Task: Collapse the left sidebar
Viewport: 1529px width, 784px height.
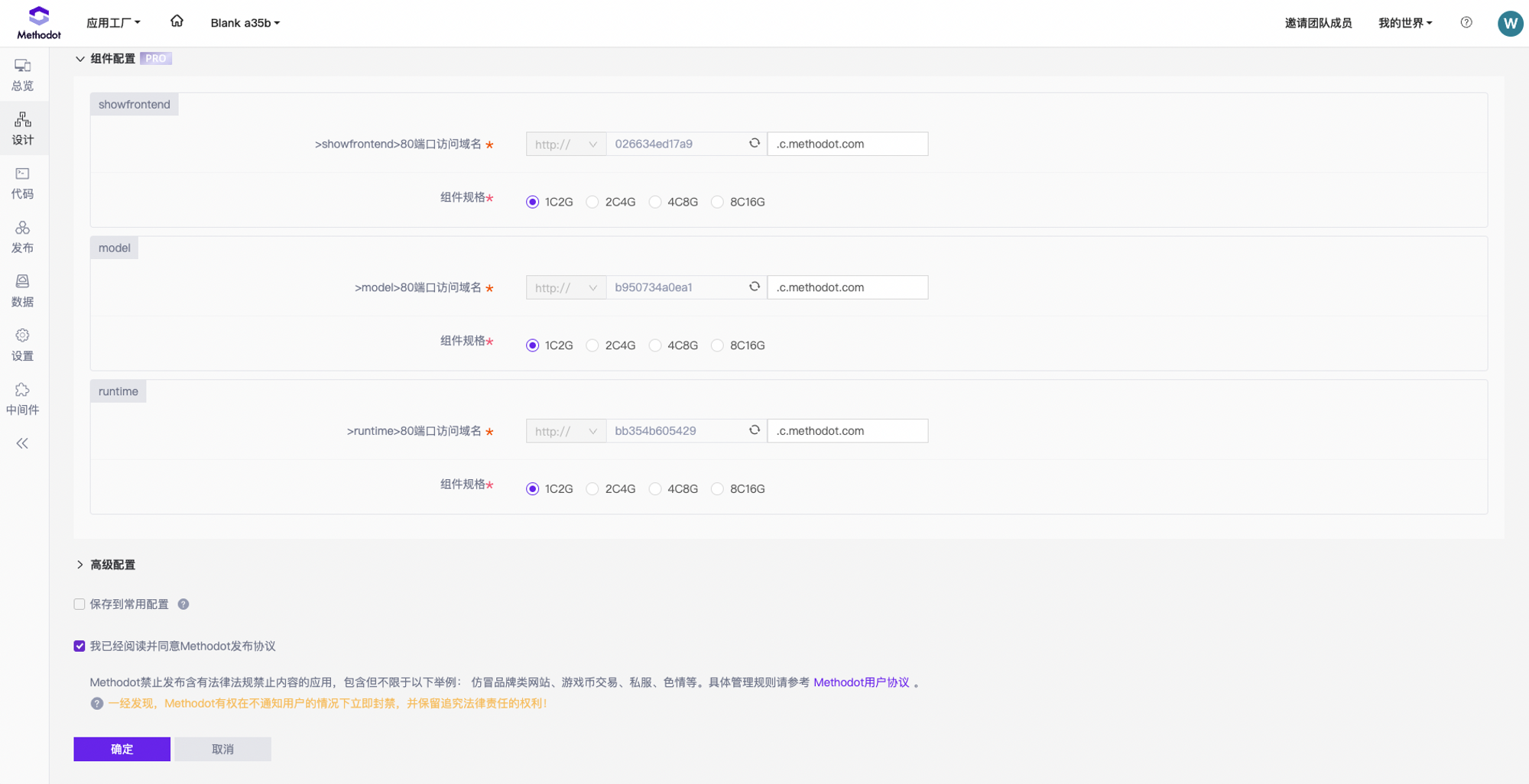Action: [x=22, y=443]
